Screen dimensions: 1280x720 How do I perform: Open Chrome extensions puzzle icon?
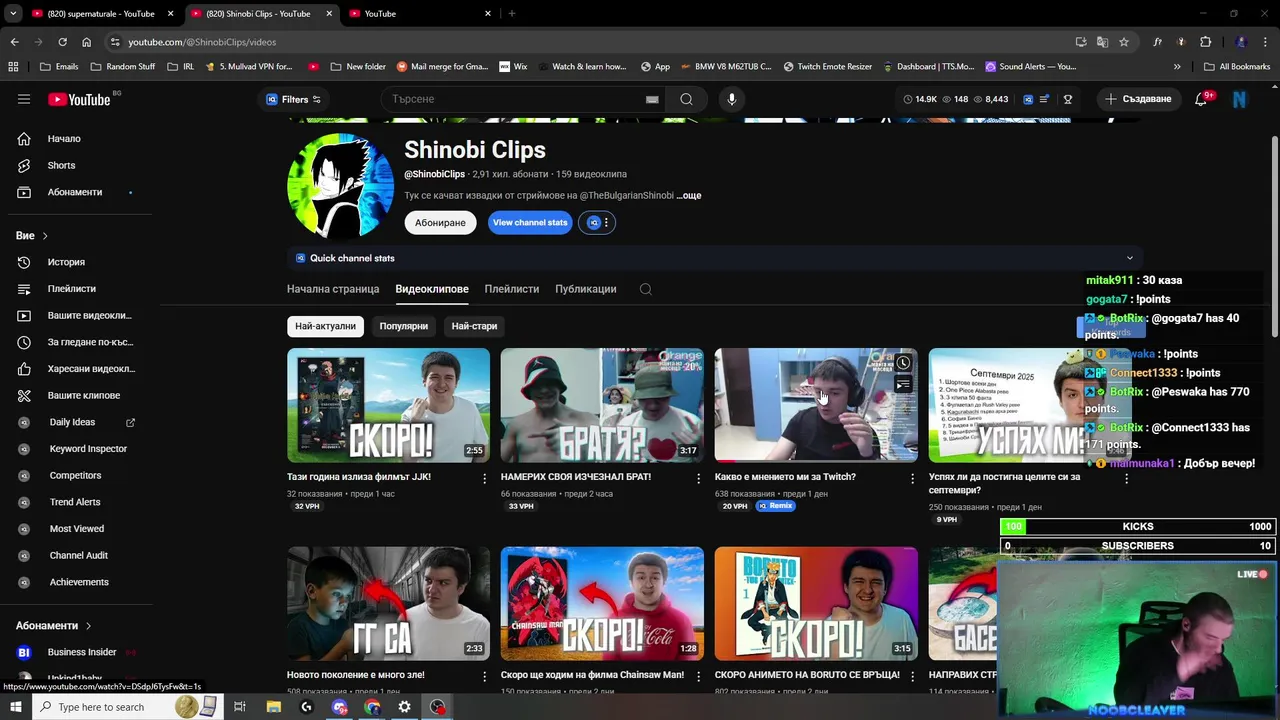(1205, 42)
